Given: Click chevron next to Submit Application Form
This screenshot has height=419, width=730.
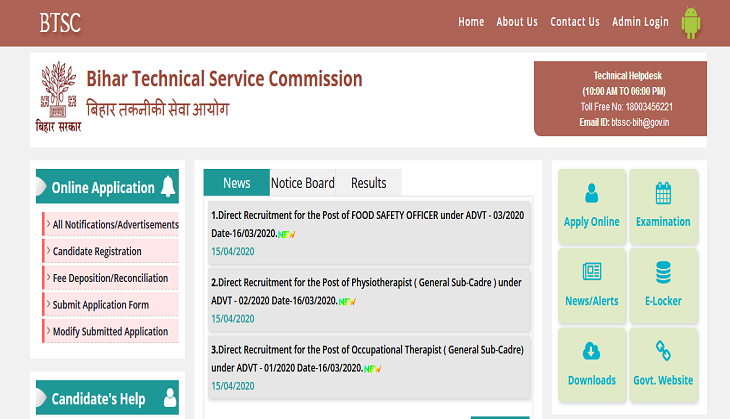Looking at the screenshot, I should pyautogui.click(x=48, y=304).
